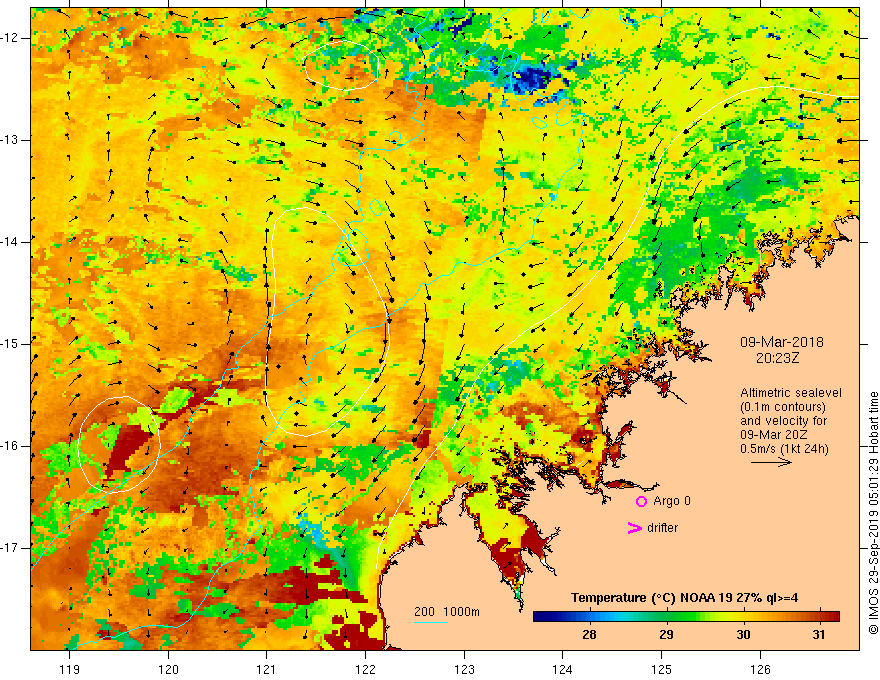
Task: Click the '28' value on the color scale
Action: pos(589,635)
